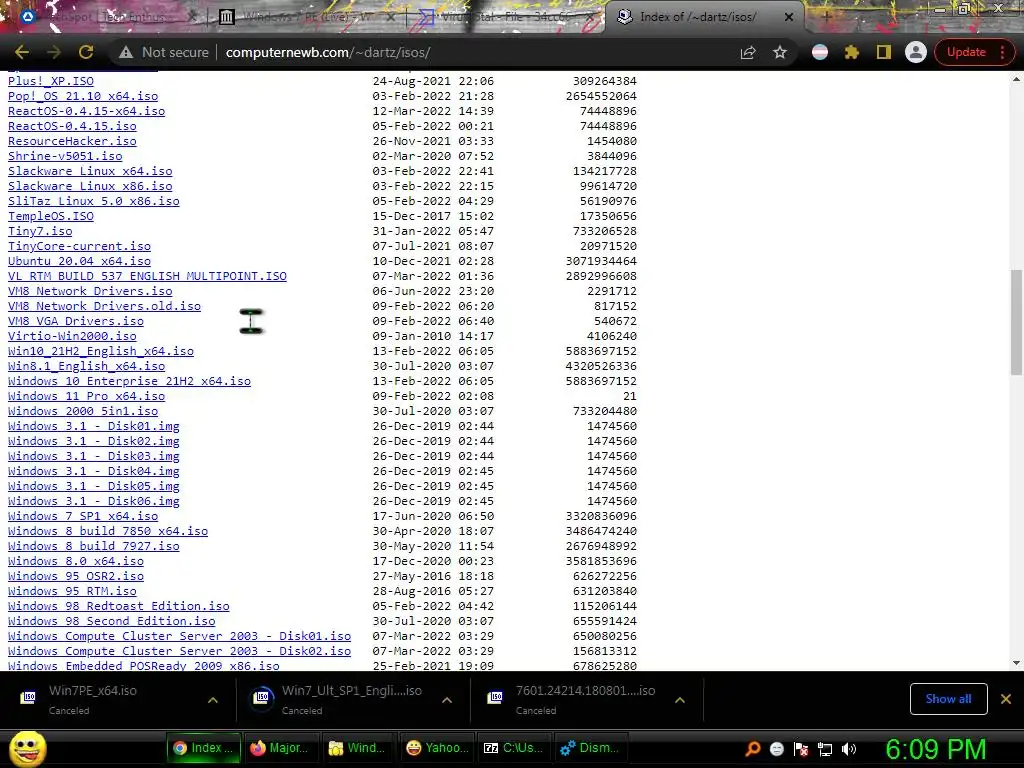Open the TempleOS.ISO link
Viewport: 1024px width, 768px height.
tap(51, 216)
